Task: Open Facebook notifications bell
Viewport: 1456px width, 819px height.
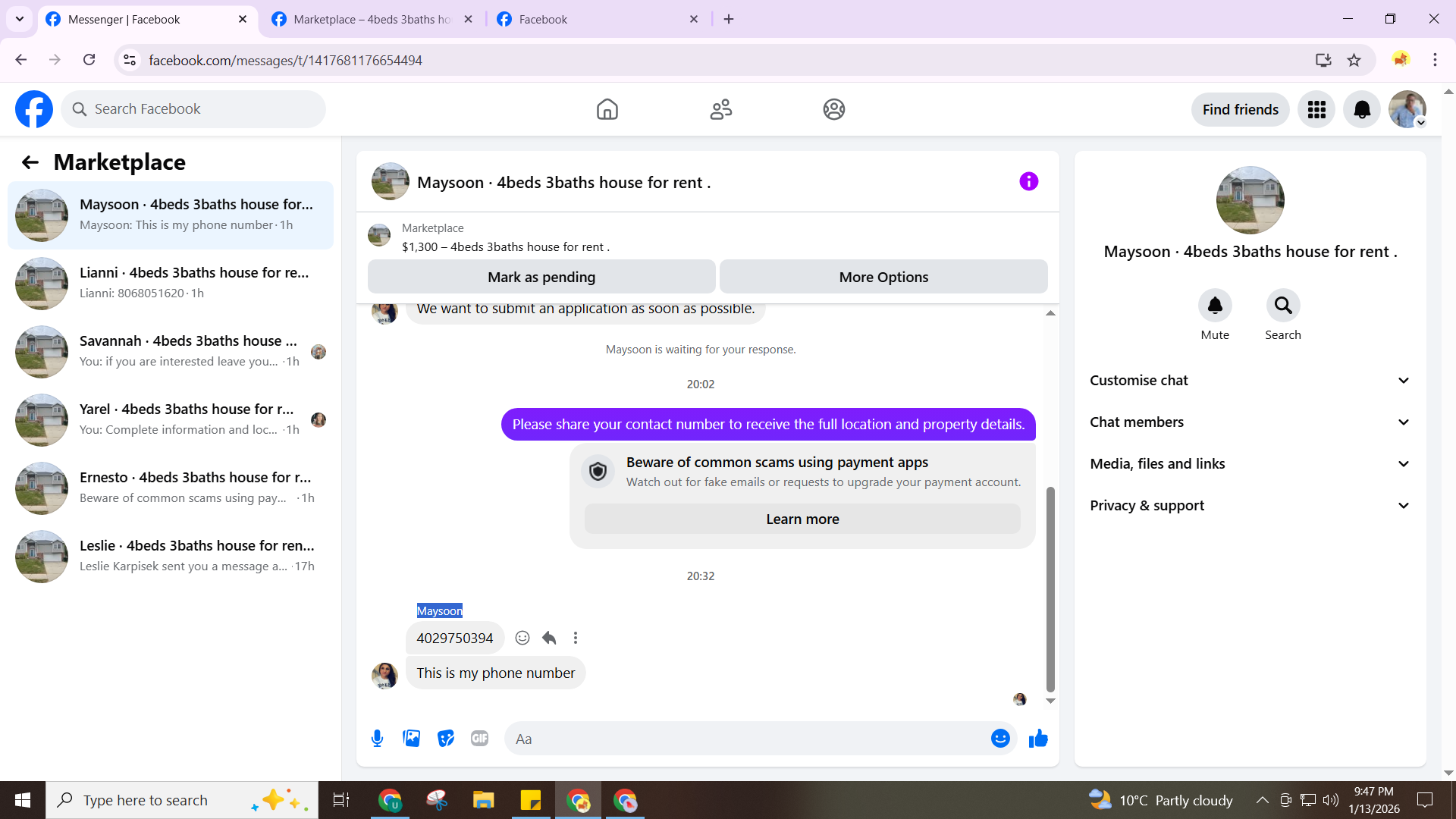Action: click(x=1362, y=109)
